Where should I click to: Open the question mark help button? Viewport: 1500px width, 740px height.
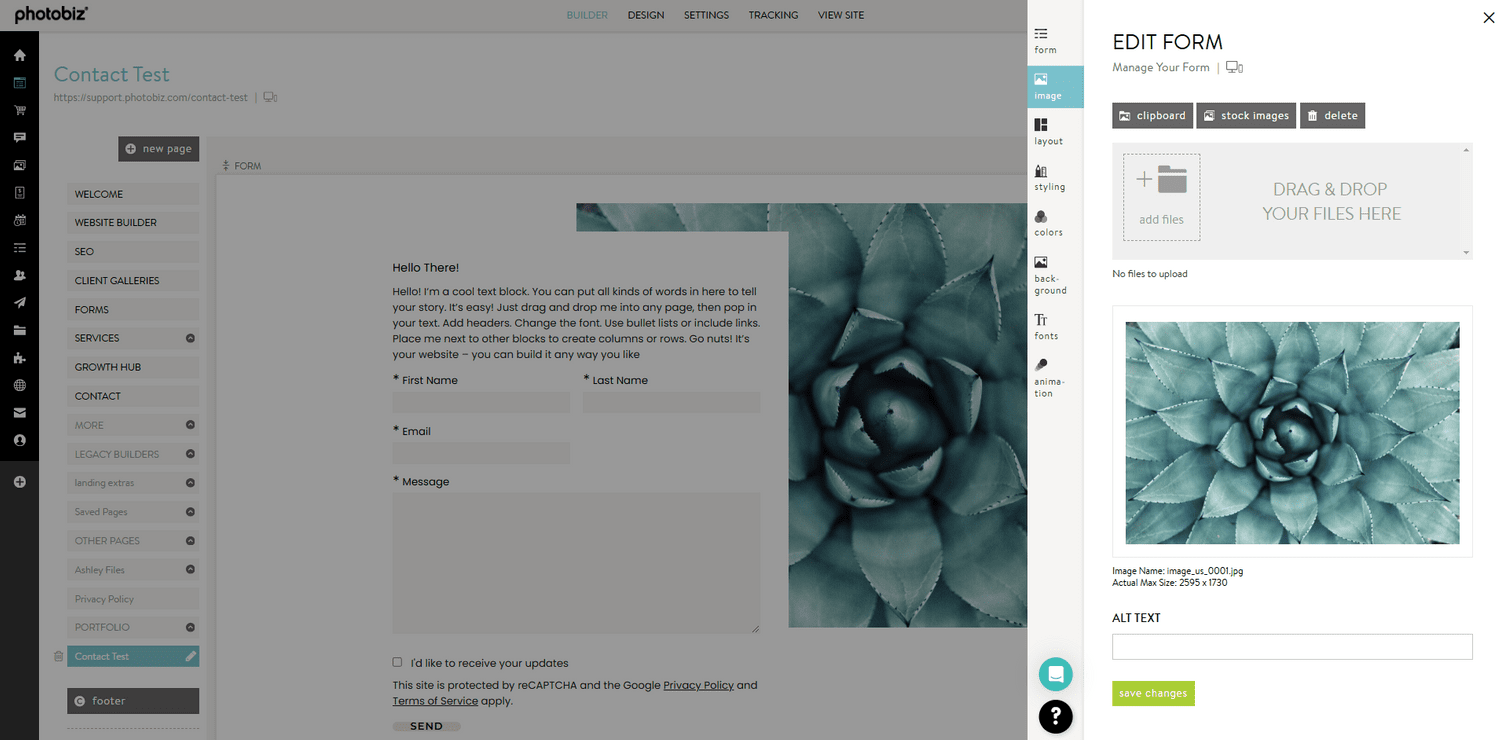point(1056,716)
